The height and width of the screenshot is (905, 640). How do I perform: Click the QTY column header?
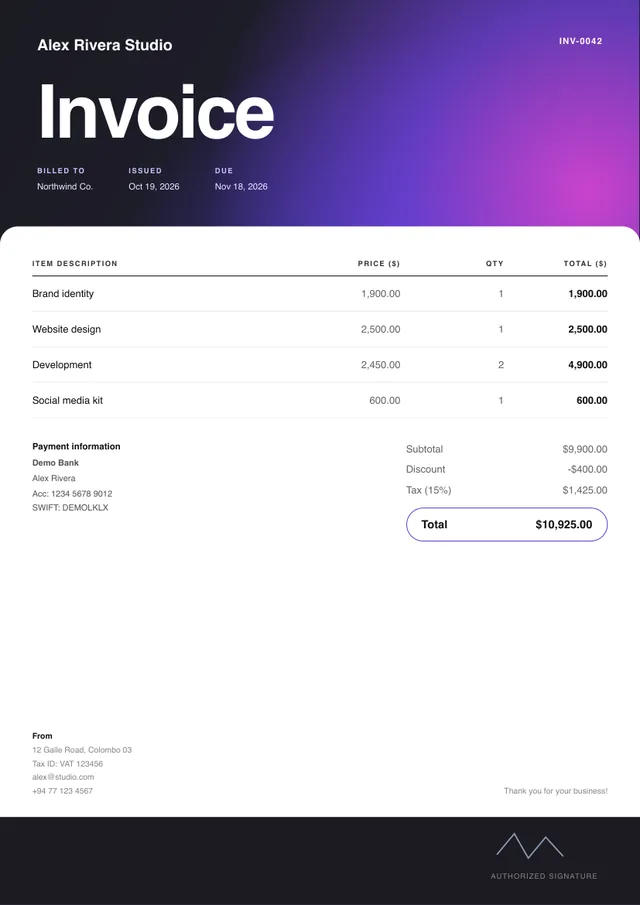[x=495, y=263]
